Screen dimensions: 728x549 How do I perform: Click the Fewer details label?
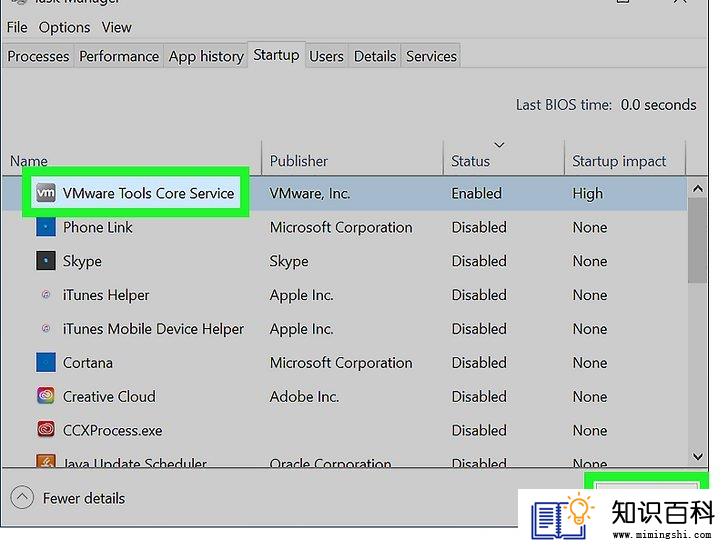[x=84, y=498]
